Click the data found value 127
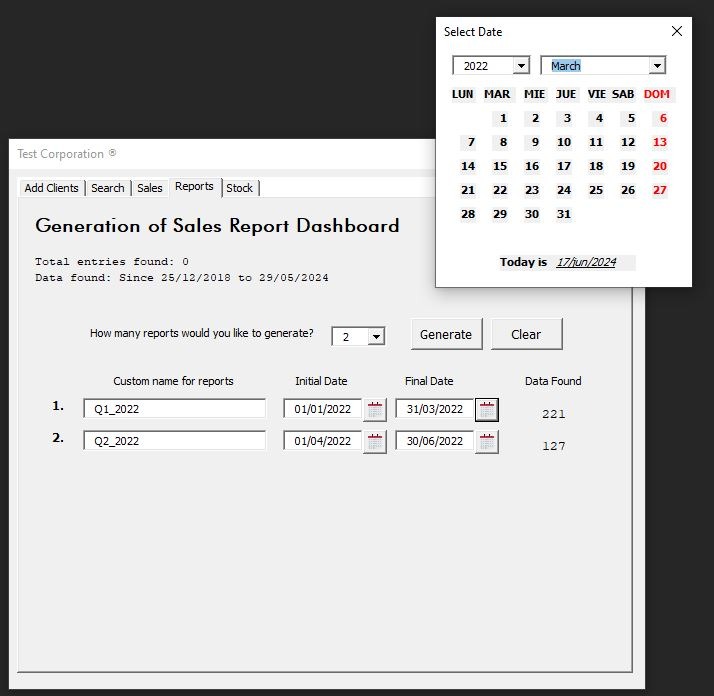Screen dimensions: 714x696 coord(554,446)
